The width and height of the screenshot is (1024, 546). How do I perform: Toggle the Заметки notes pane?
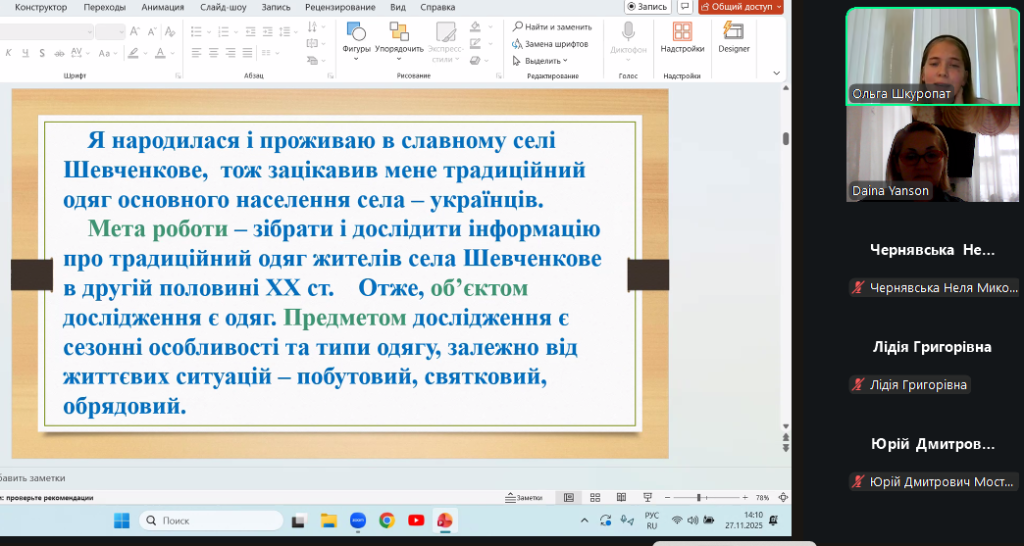pyautogui.click(x=524, y=497)
